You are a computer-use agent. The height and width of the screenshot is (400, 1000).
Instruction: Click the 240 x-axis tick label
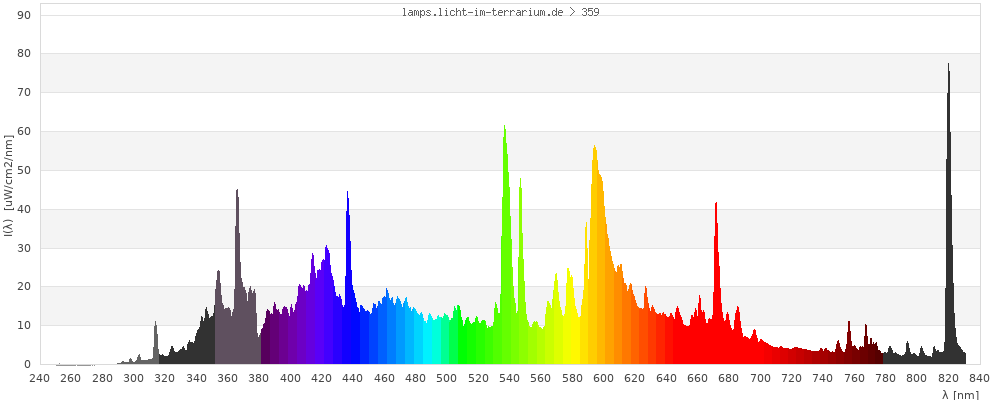[40, 378]
